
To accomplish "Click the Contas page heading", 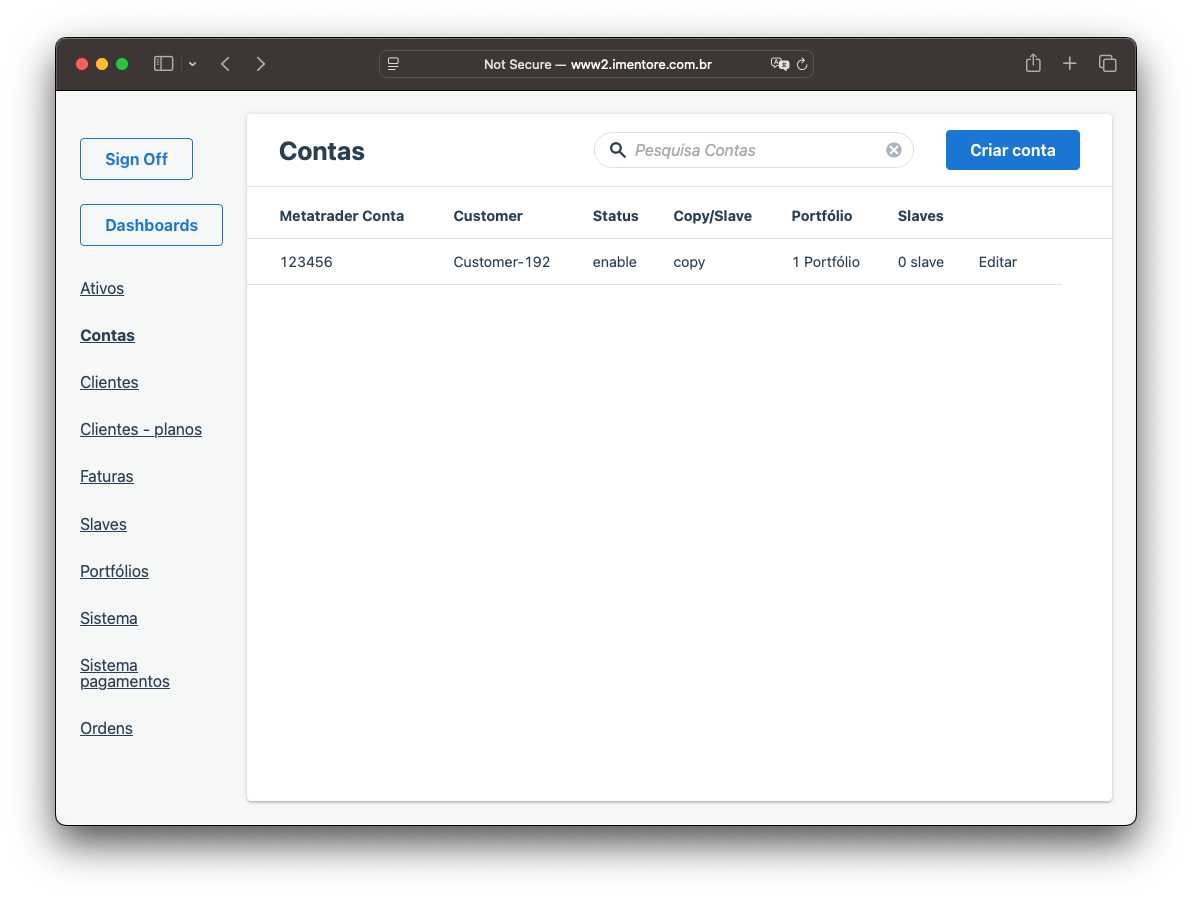I will pyautogui.click(x=322, y=151).
